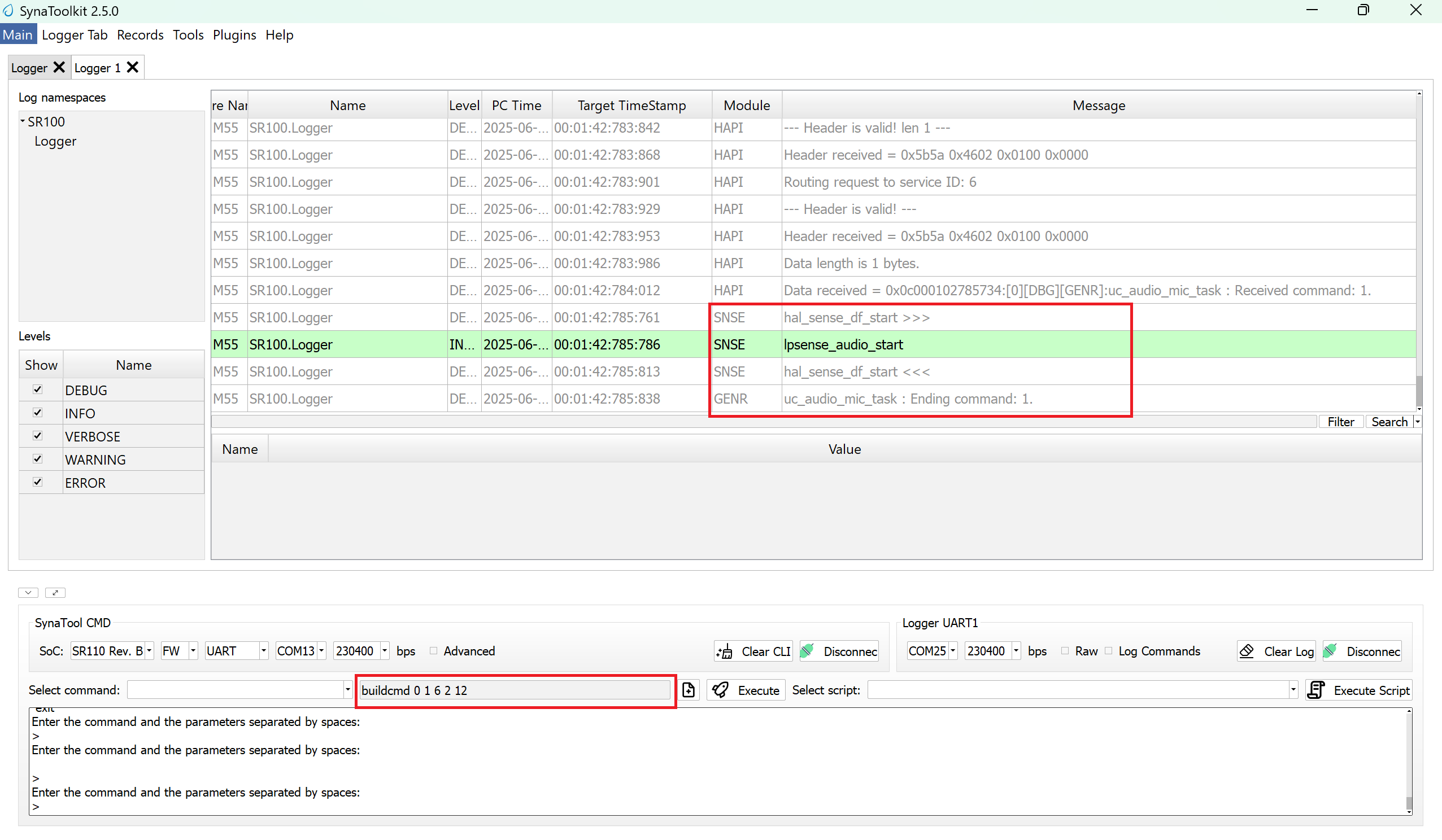The width and height of the screenshot is (1442, 840).
Task: Toggle the VERBOSE level checkbox
Action: pyautogui.click(x=38, y=436)
